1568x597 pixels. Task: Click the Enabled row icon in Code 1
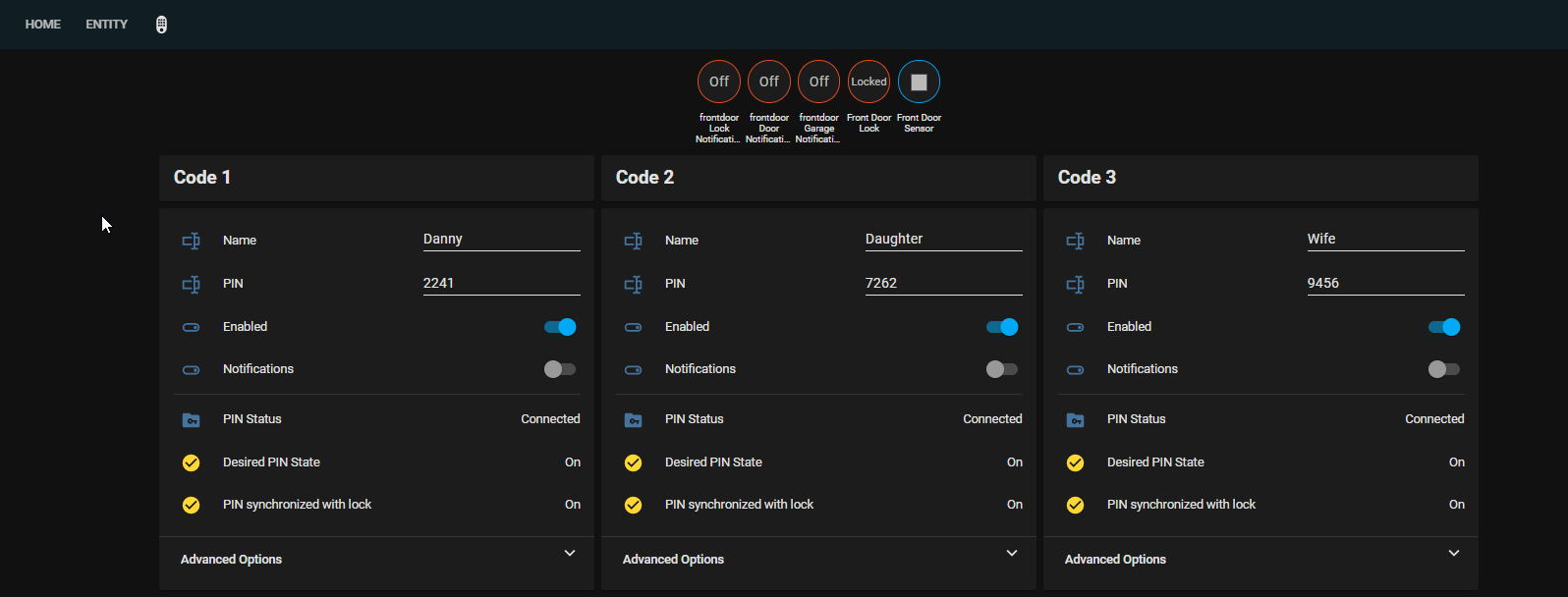192,327
